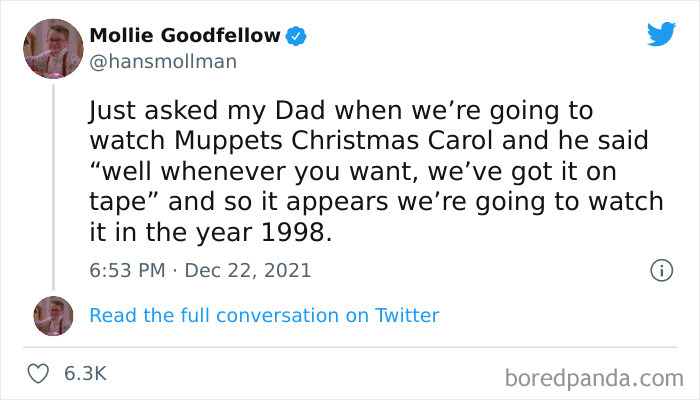Open Mollie Goodfellow's large profile picture

click(51, 47)
